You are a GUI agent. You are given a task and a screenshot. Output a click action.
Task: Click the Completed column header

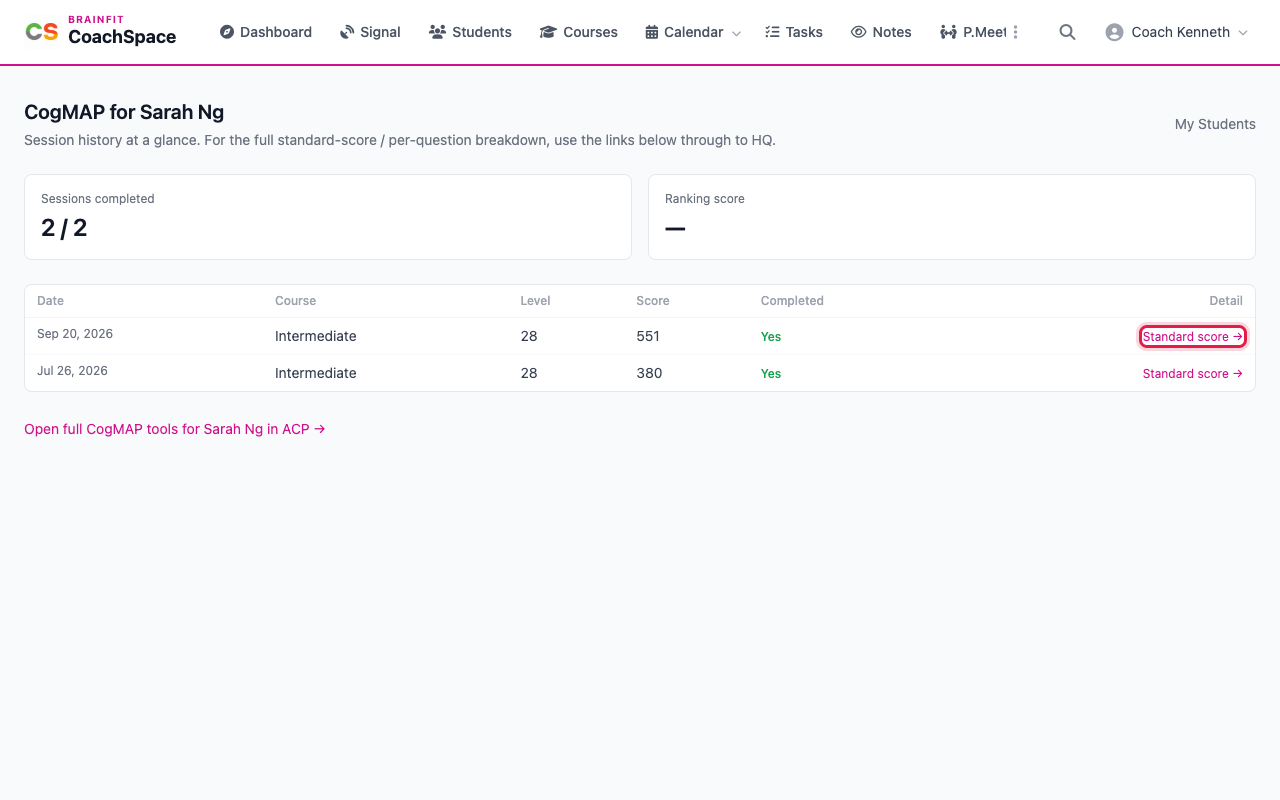click(792, 301)
